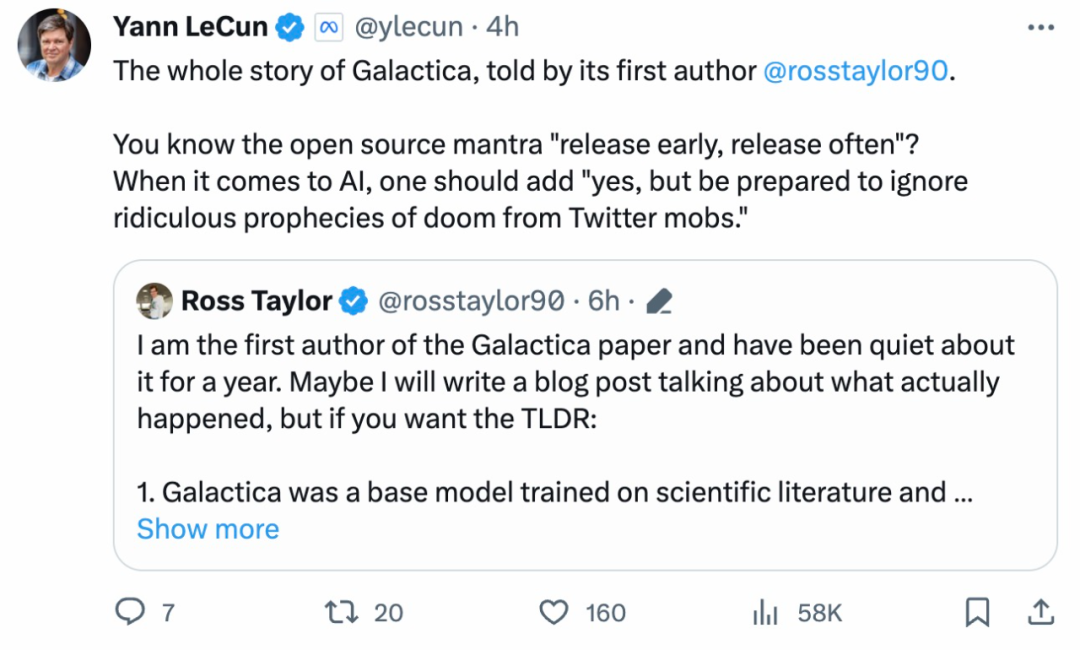Viewport: 1080px width, 650px height.
Task: Click Yann LeCun's blue verified badge
Action: (290, 28)
